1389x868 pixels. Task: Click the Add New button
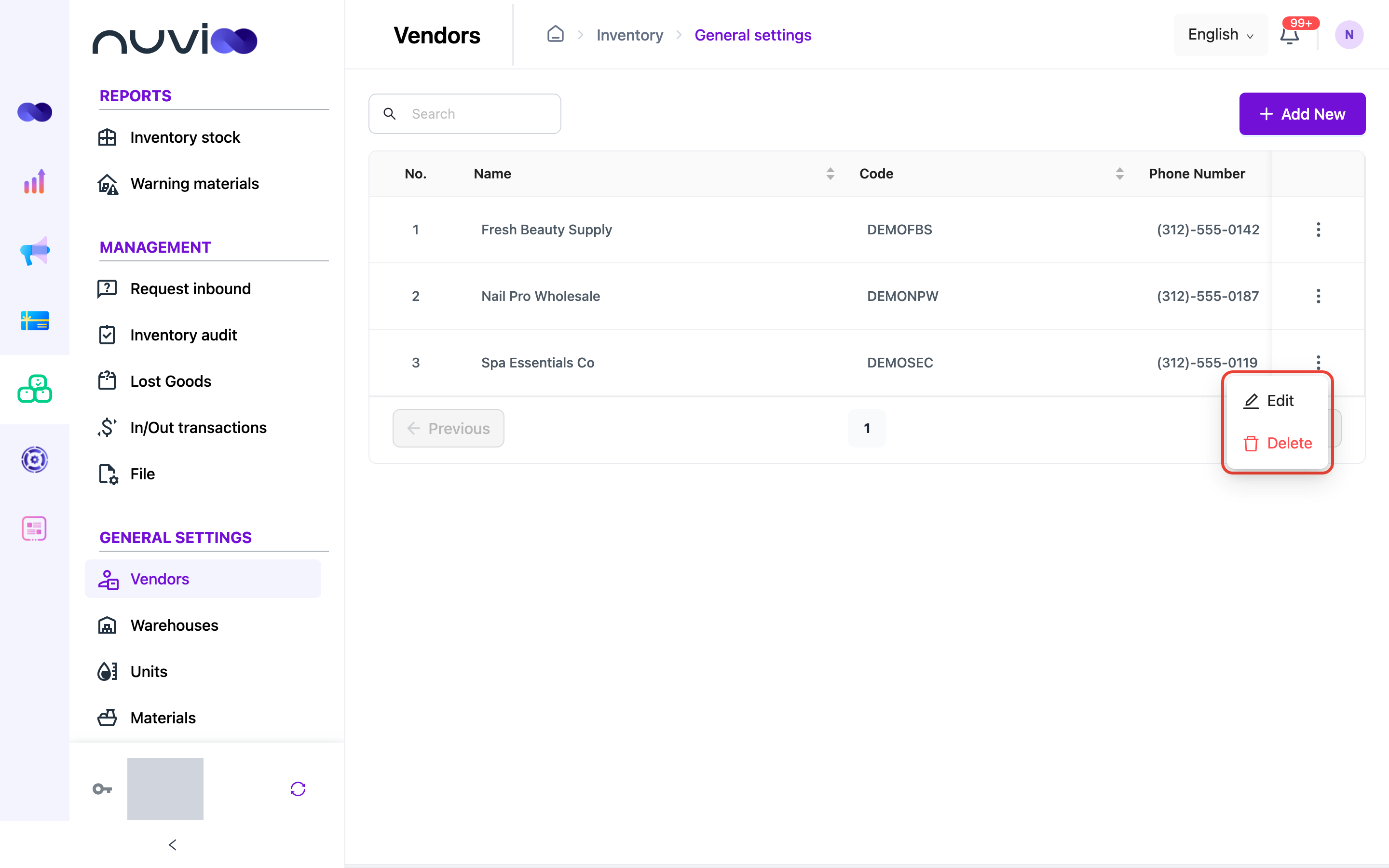1302,114
